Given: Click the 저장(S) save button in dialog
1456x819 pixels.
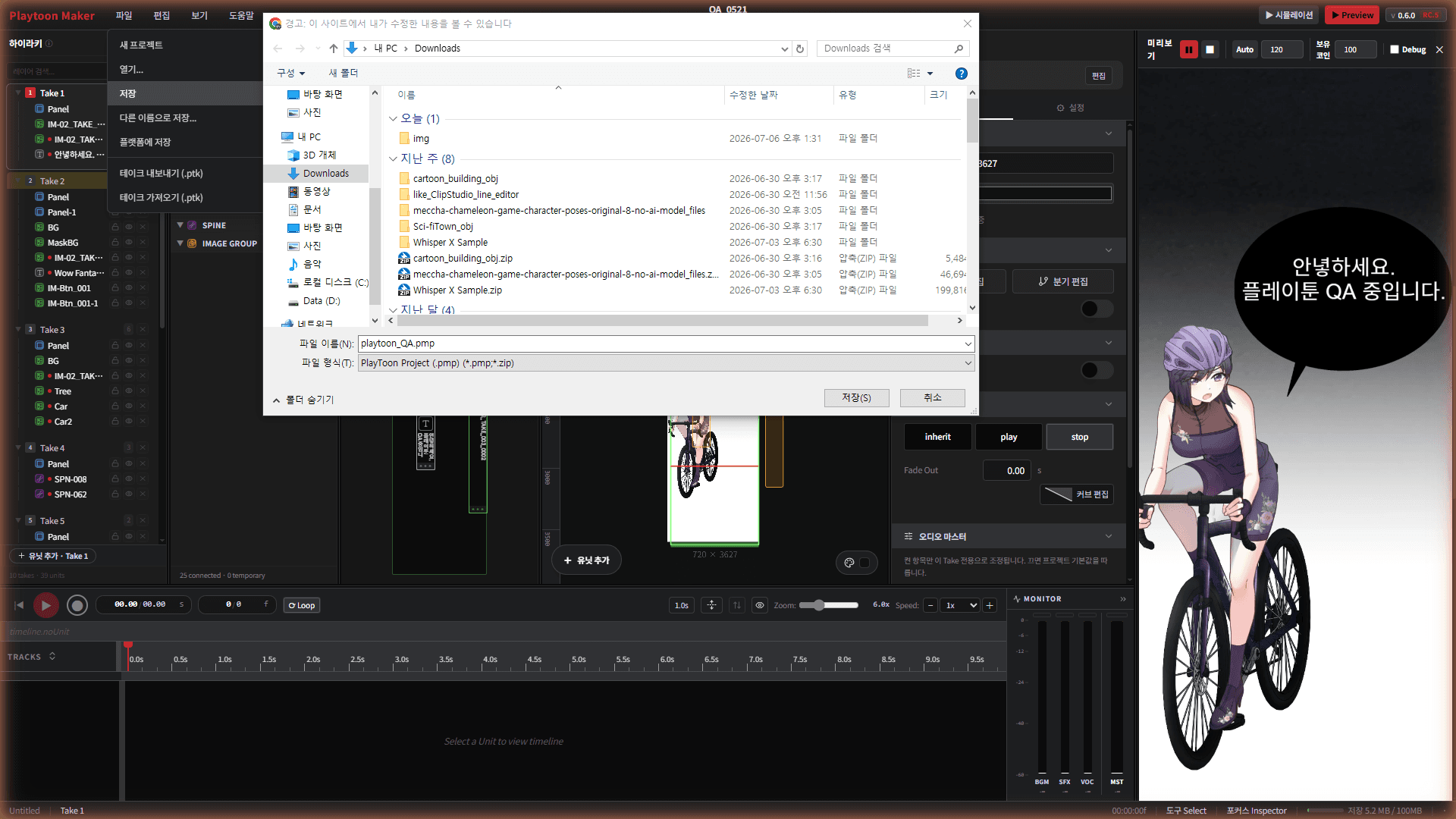Looking at the screenshot, I should pos(856,398).
